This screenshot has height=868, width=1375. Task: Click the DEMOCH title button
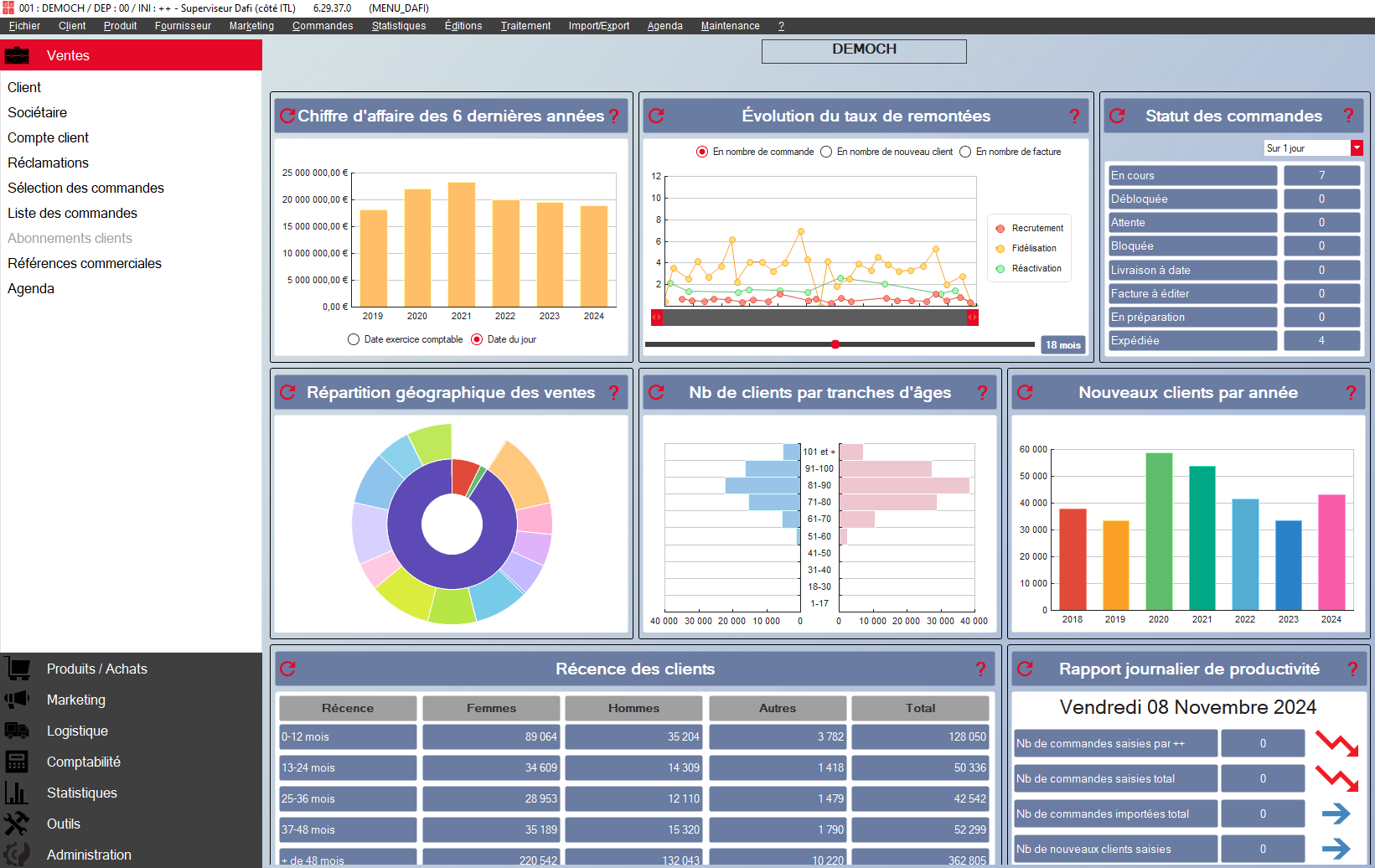click(x=864, y=51)
